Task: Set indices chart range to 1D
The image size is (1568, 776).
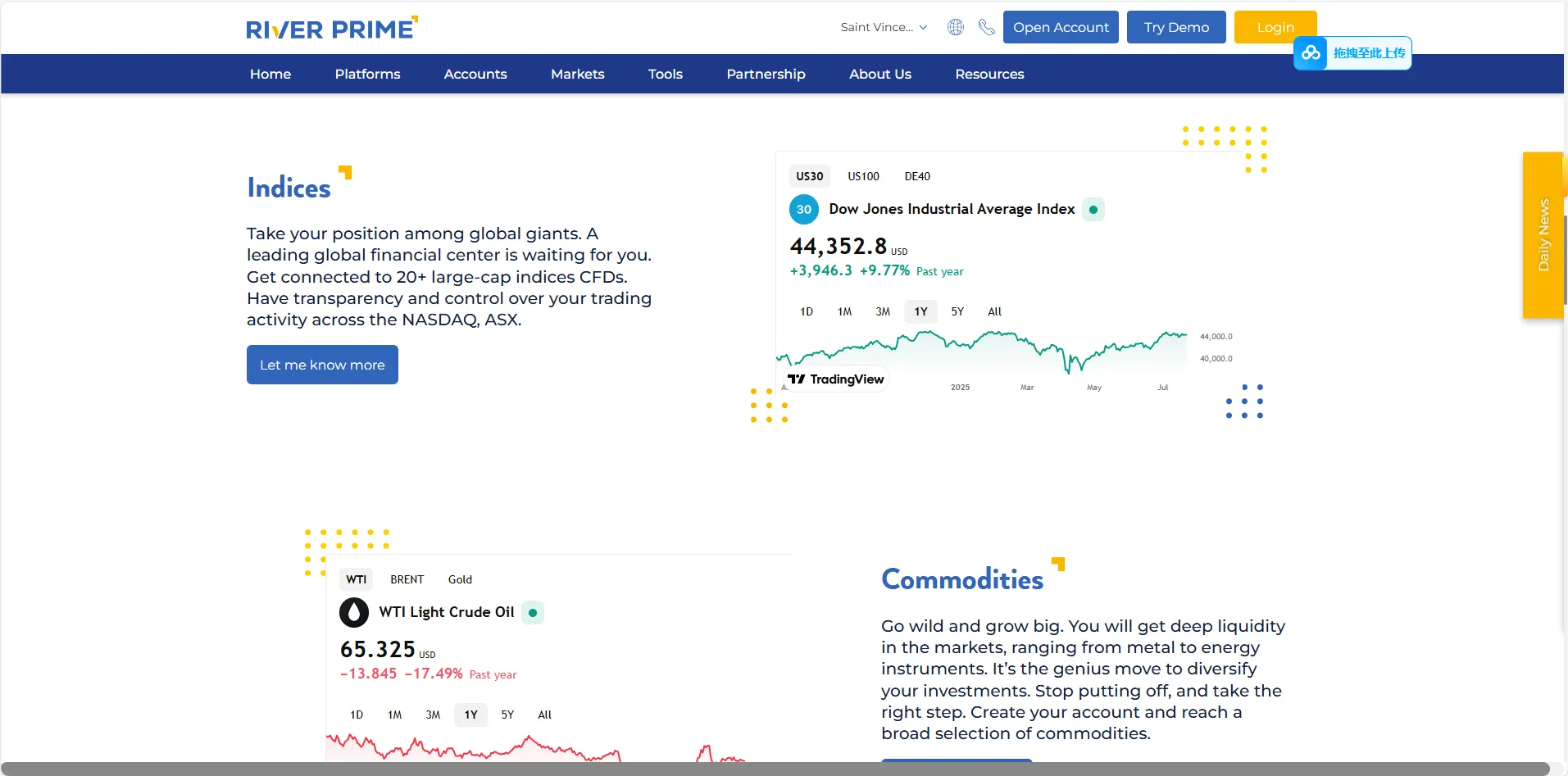Action: coord(807,311)
